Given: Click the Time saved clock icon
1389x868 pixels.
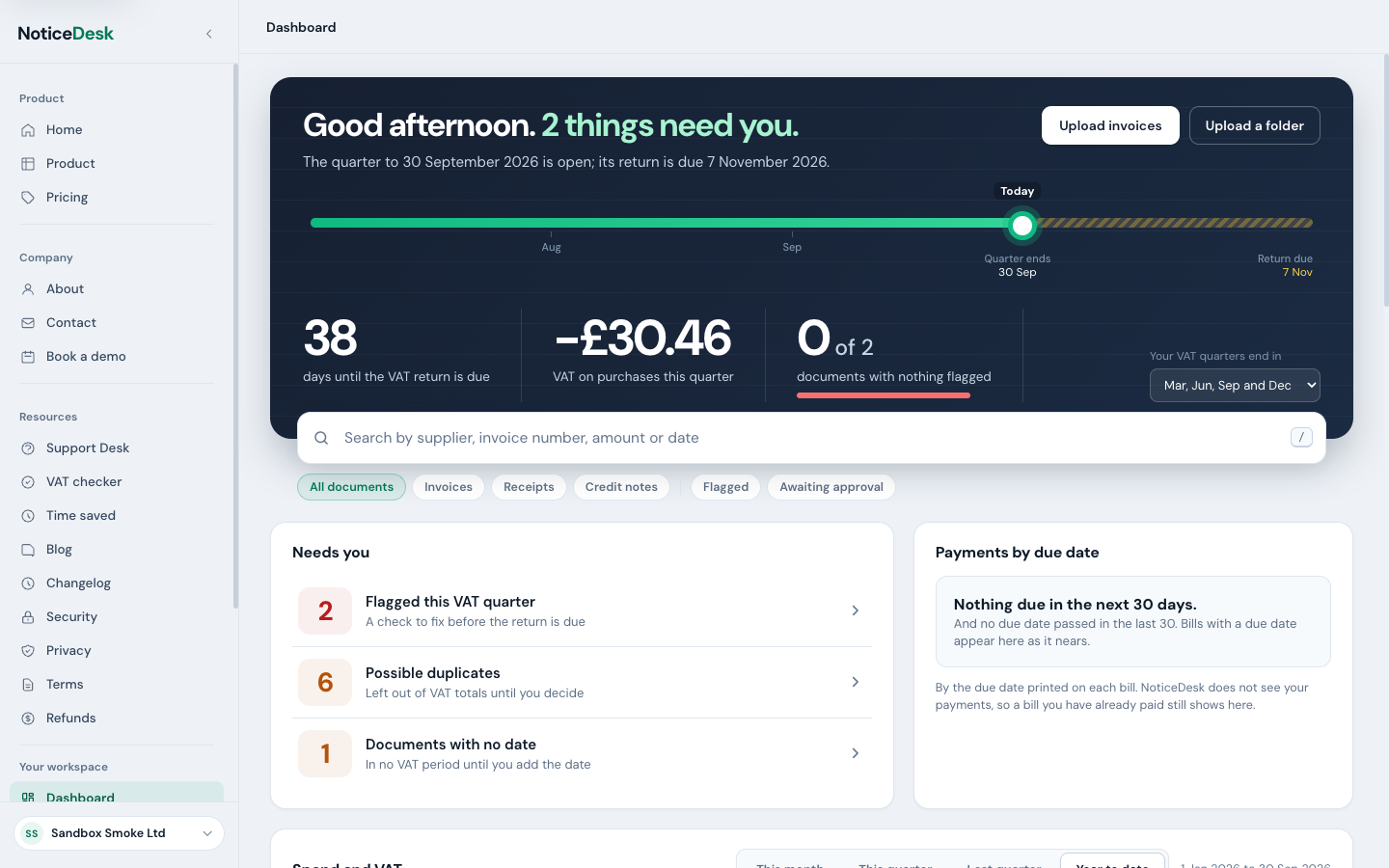Looking at the screenshot, I should [28, 516].
